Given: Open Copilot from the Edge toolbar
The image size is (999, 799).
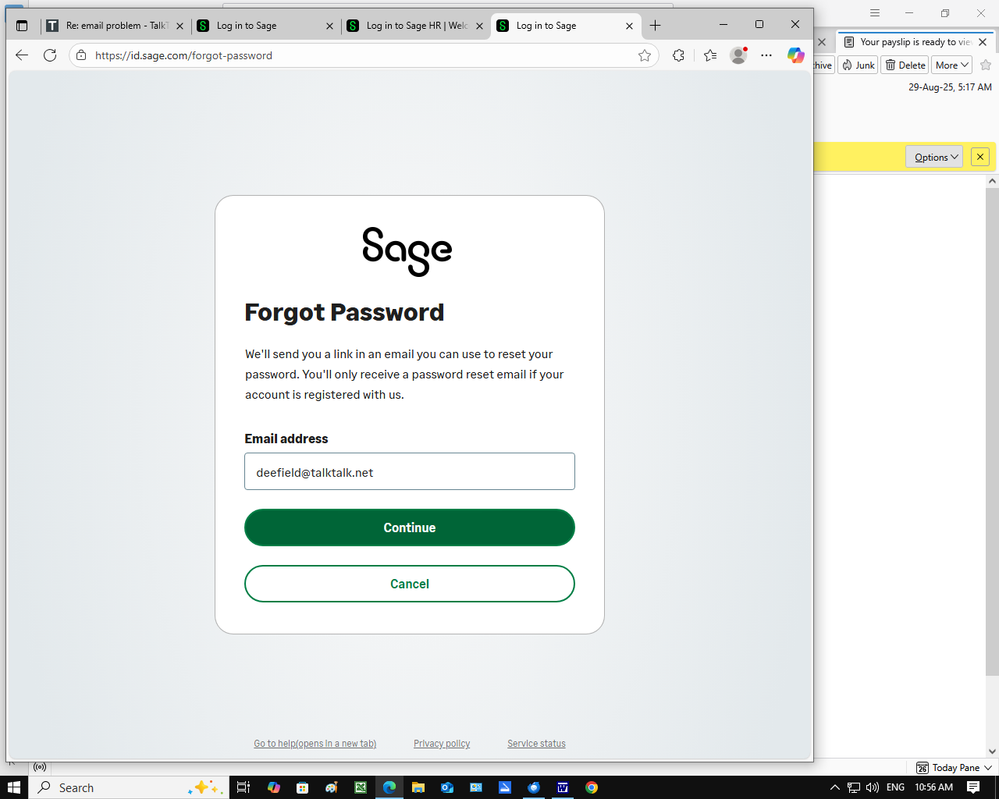Looking at the screenshot, I should pyautogui.click(x=795, y=55).
